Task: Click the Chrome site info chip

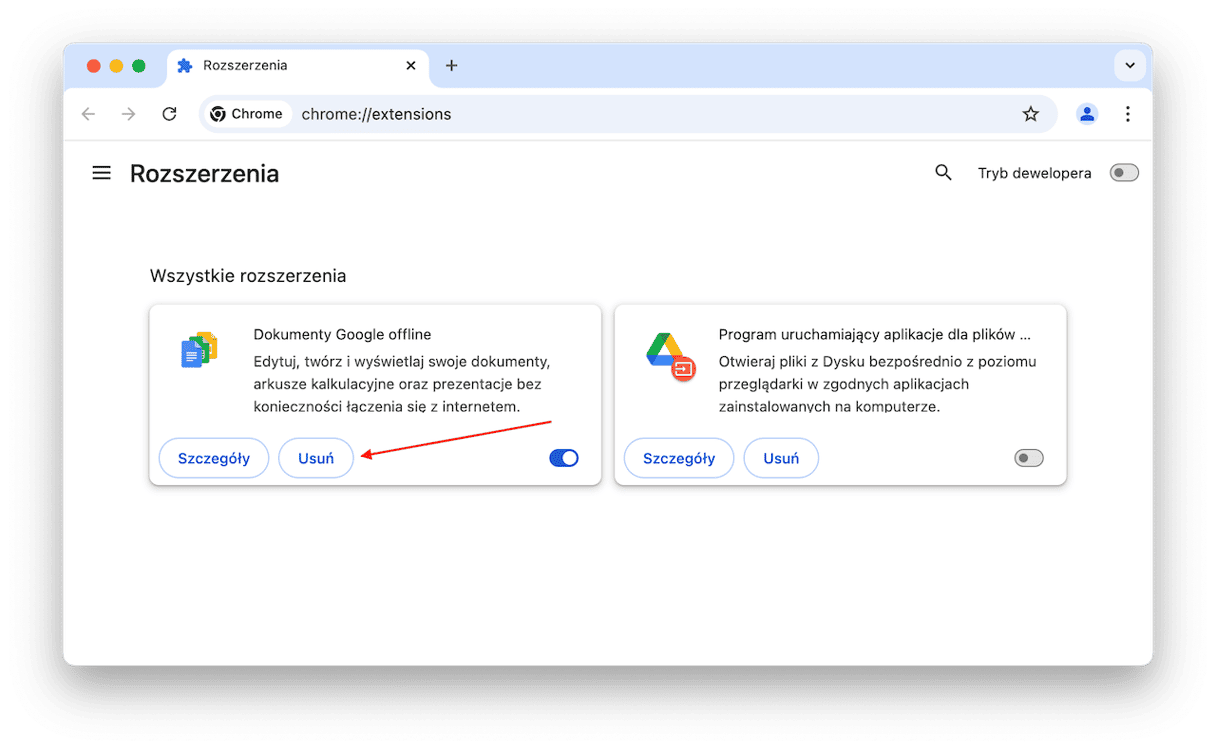Action: [247, 114]
